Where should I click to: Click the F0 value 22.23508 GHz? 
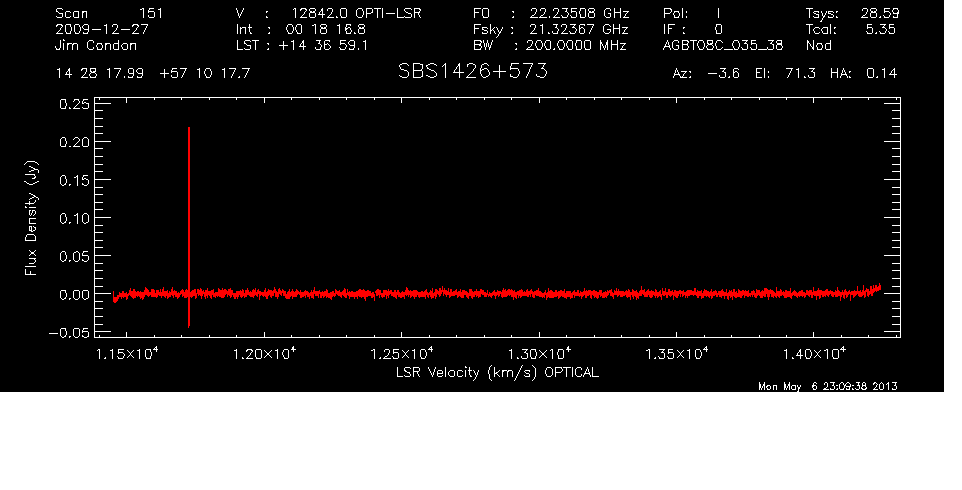580,13
